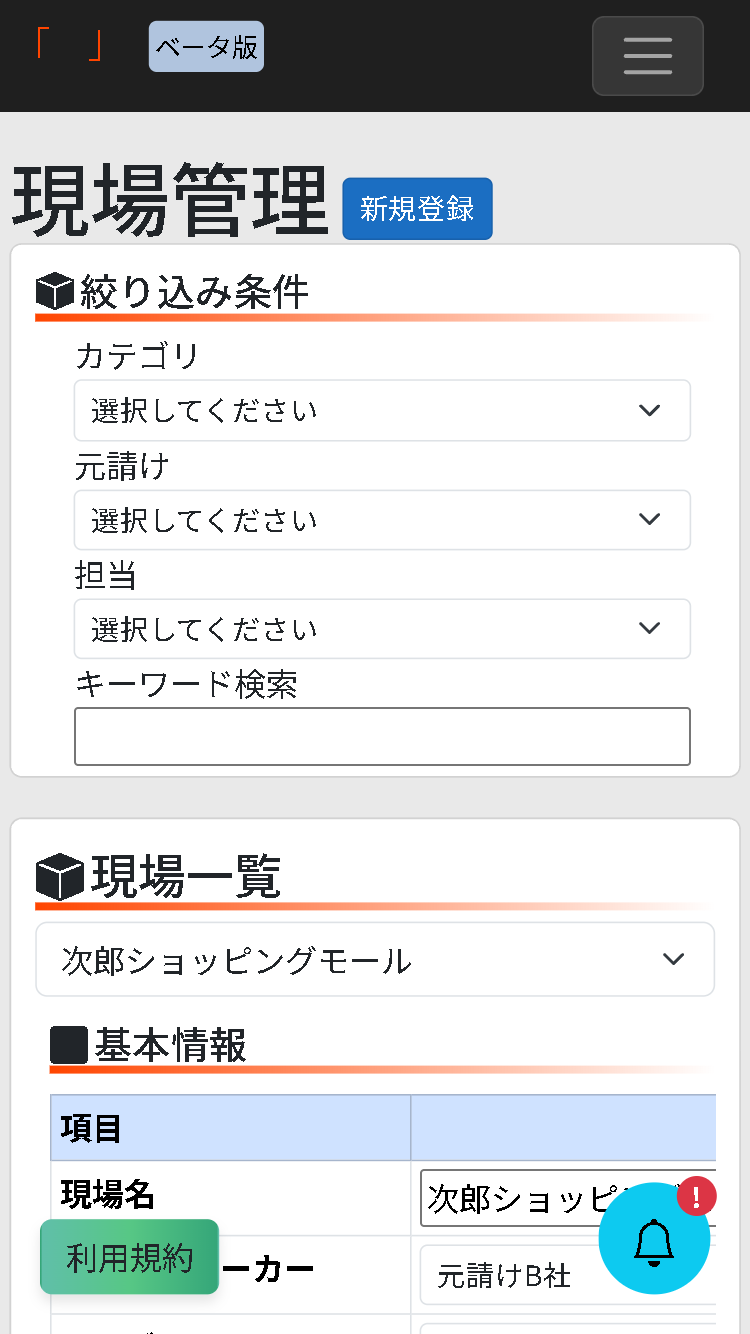Click the chevron on the 担当 selector

(x=649, y=628)
